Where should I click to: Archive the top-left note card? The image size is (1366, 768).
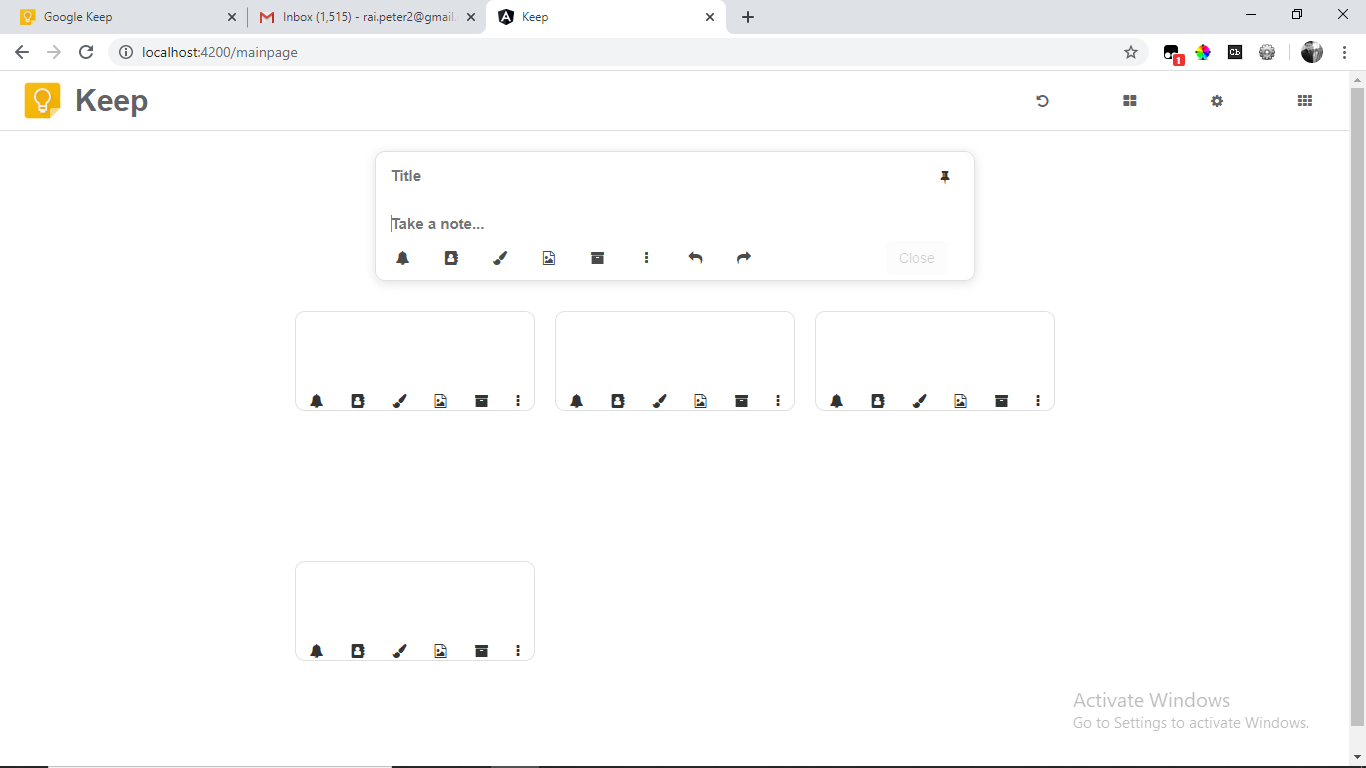(482, 401)
